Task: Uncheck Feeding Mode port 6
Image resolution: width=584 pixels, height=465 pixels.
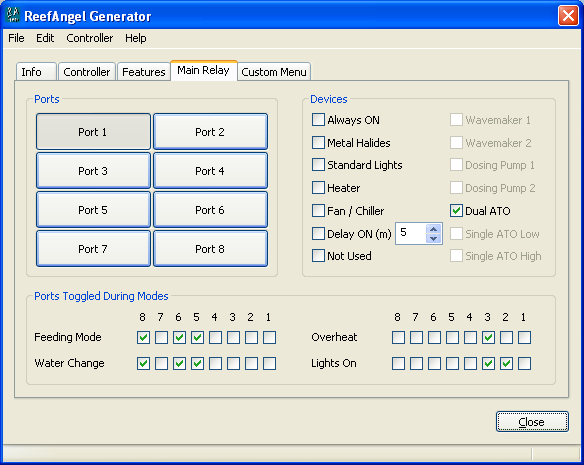Action: [180, 338]
